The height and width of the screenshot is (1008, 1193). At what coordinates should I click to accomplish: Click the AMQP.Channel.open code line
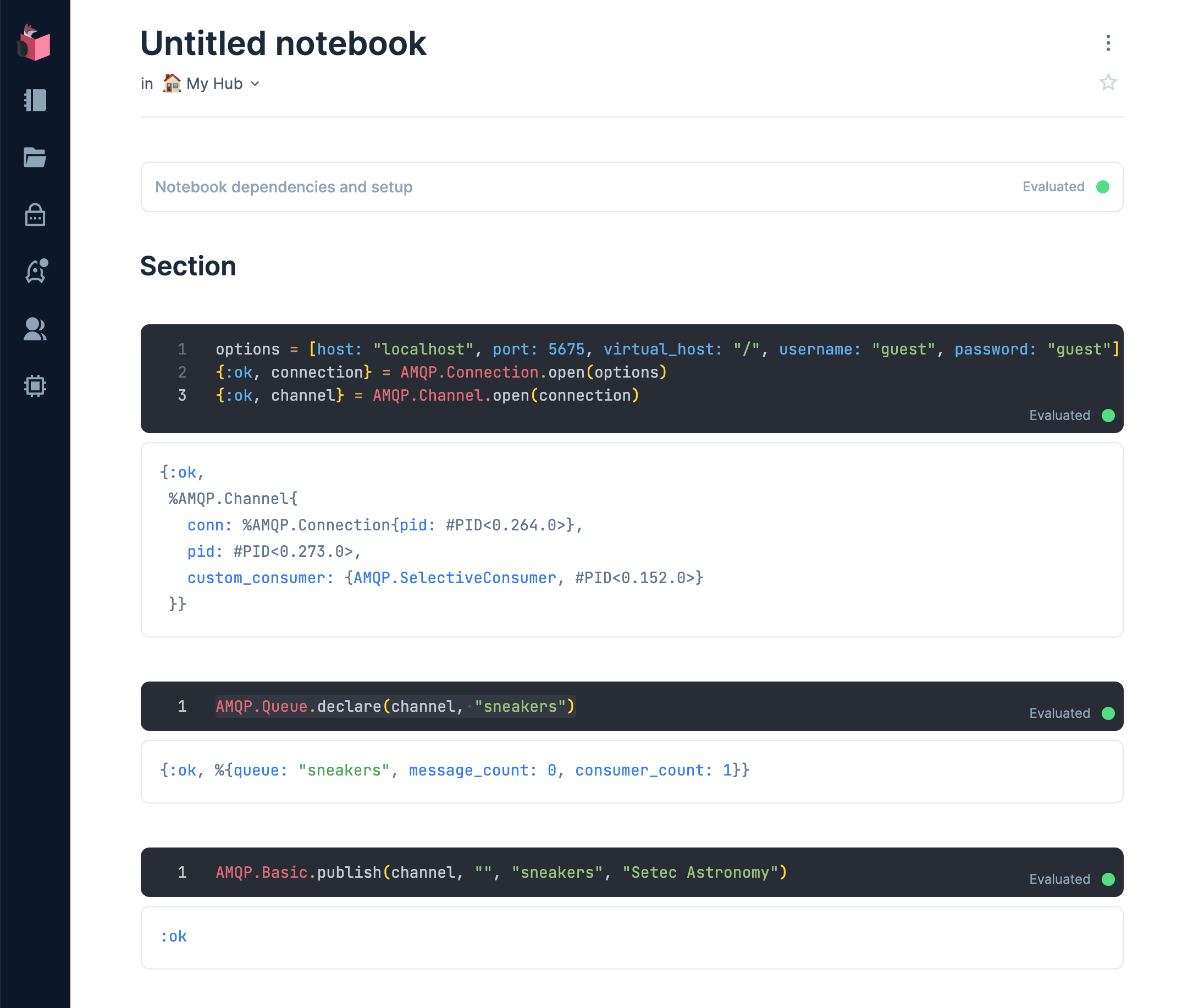point(427,395)
